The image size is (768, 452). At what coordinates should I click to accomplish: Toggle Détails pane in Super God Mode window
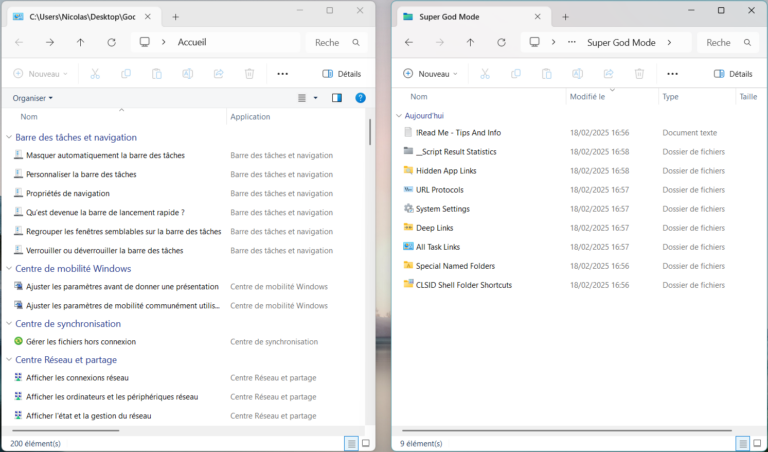coord(732,74)
